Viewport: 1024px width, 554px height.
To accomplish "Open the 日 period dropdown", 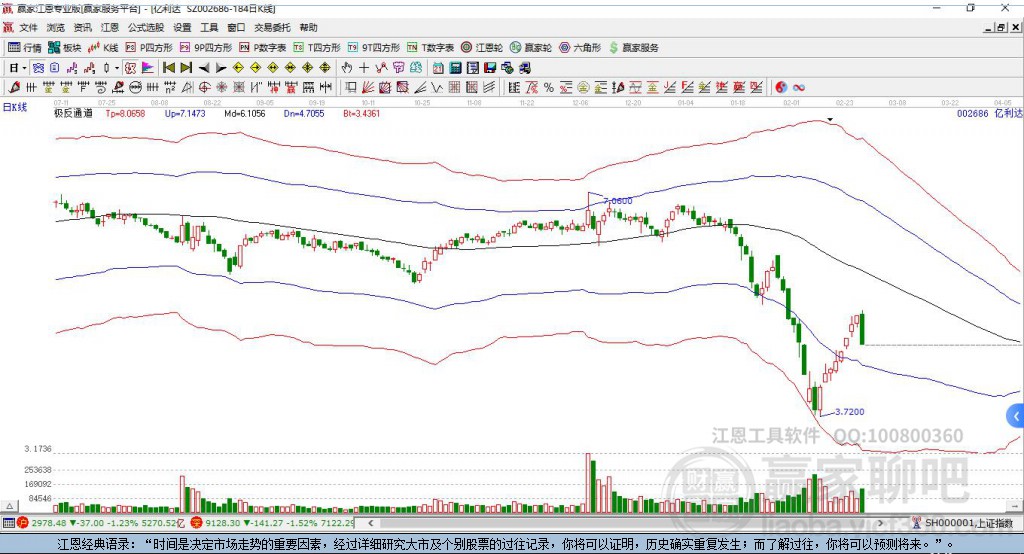I will click(18, 67).
